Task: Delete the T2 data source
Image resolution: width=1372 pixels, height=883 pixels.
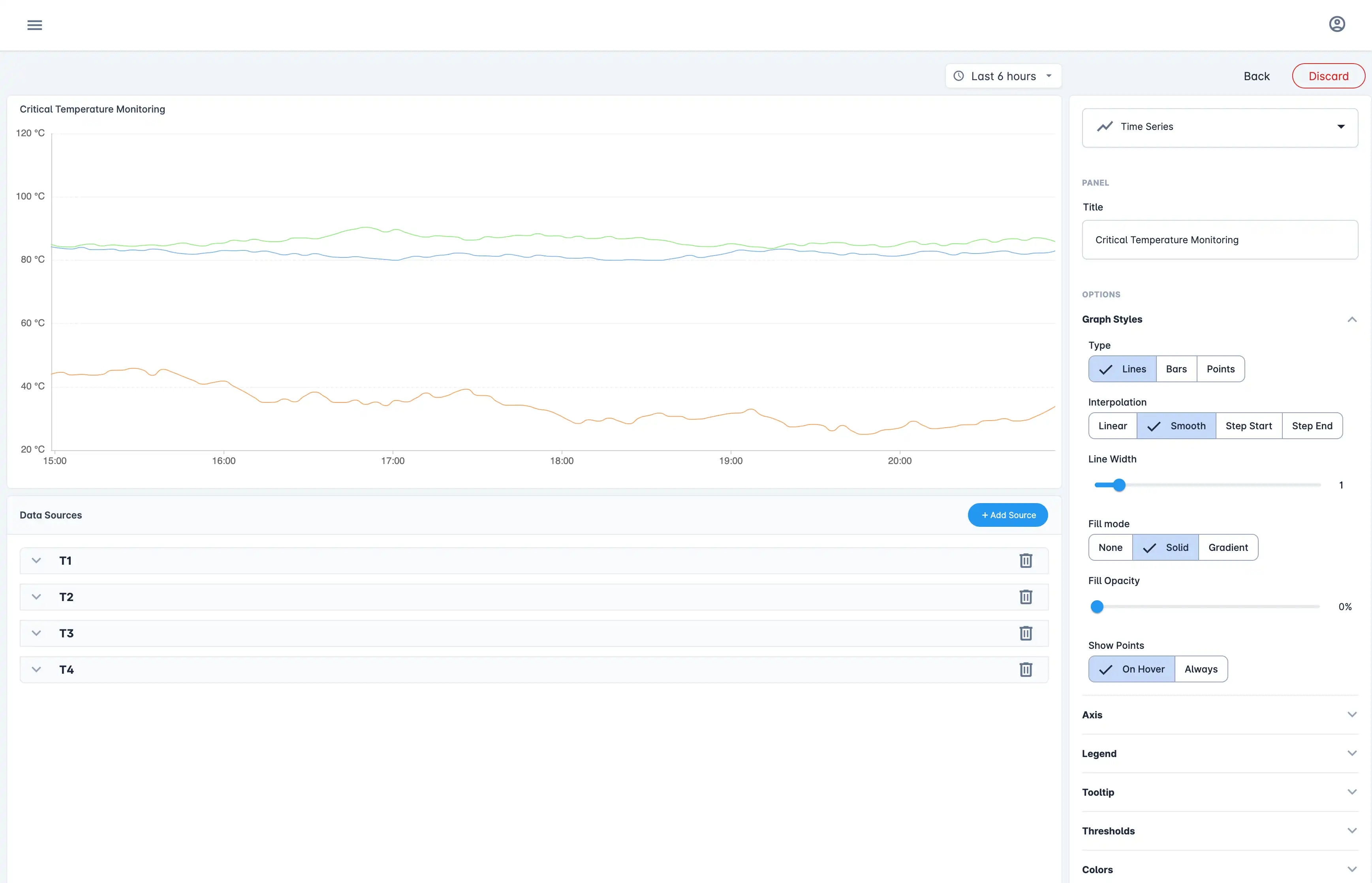Action: click(1026, 596)
